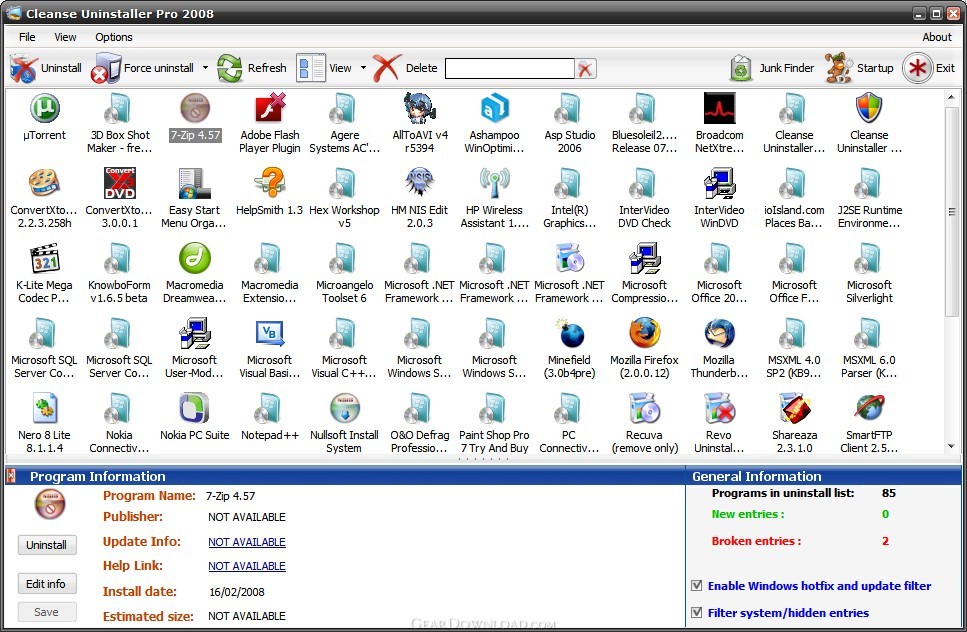This screenshot has height=632, width=967.
Task: Open the Help Link NOT AVAILABLE link
Action: pos(247,566)
